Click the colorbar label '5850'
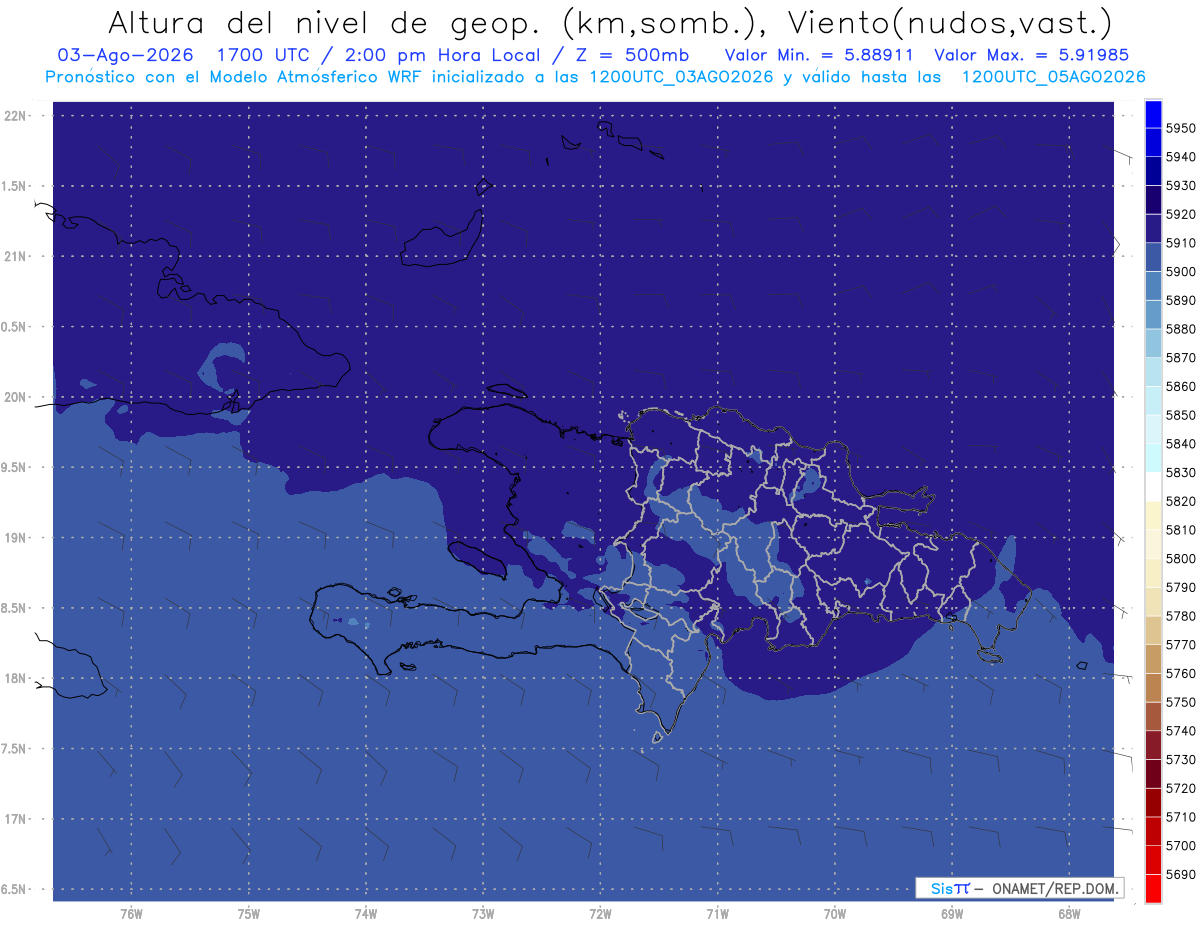 (x=1181, y=416)
